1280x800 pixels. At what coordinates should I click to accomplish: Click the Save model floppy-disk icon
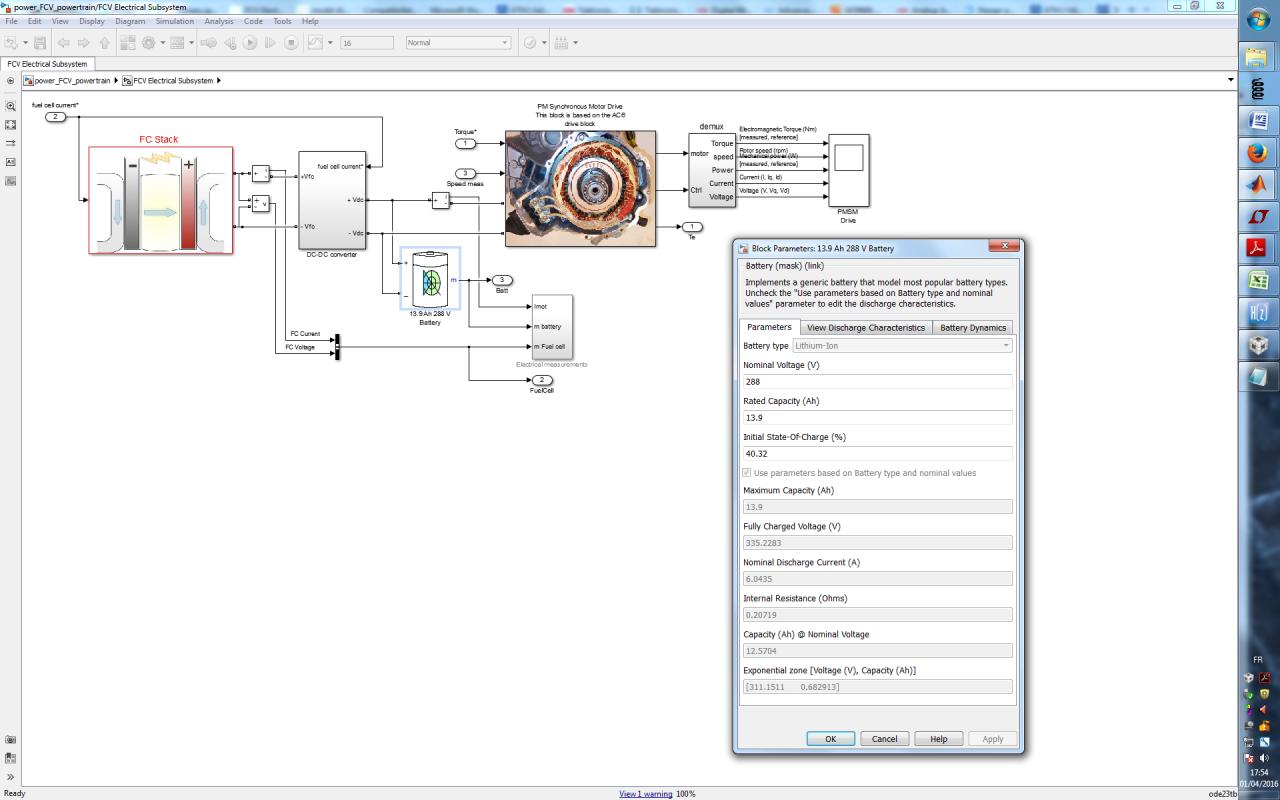tap(40, 43)
